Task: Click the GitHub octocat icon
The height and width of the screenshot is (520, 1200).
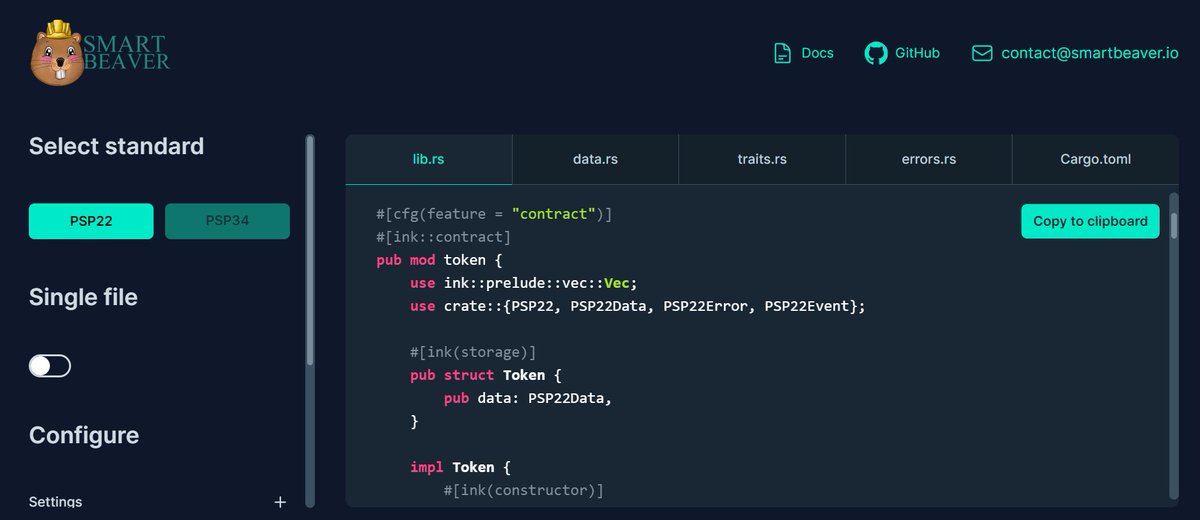Action: tap(876, 53)
